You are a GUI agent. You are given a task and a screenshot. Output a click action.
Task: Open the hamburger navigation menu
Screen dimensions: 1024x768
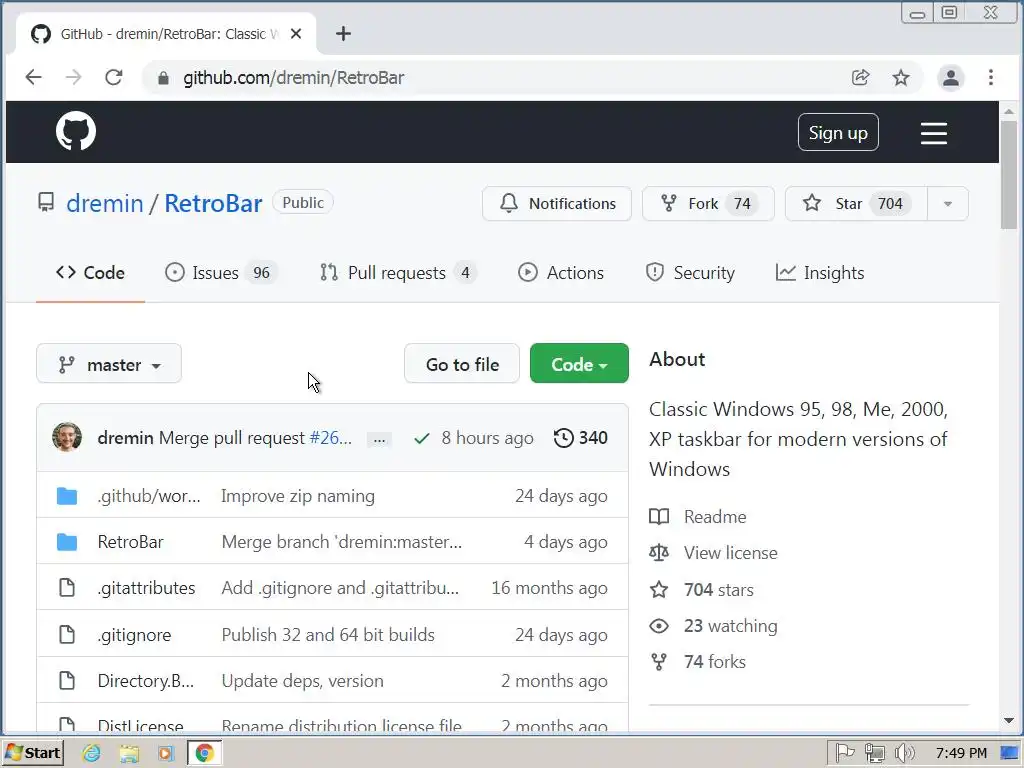934,133
